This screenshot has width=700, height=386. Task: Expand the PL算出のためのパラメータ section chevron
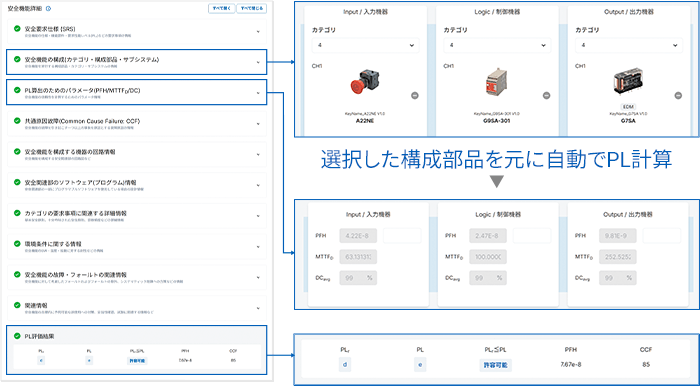(x=258, y=93)
